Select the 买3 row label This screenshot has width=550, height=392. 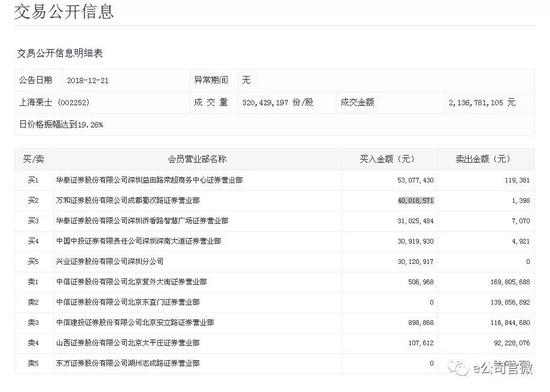(33, 221)
